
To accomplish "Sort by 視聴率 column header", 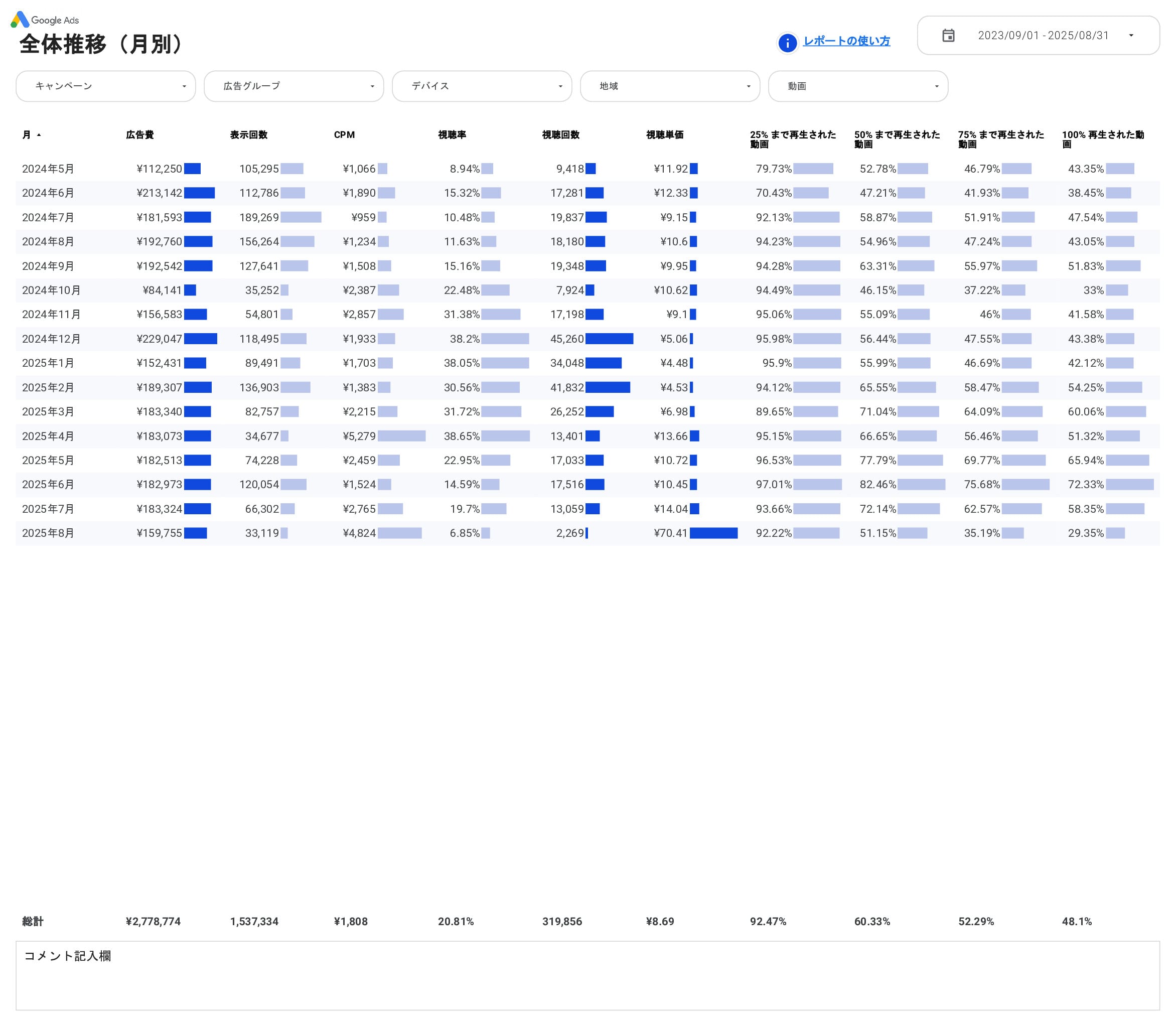I will click(452, 135).
